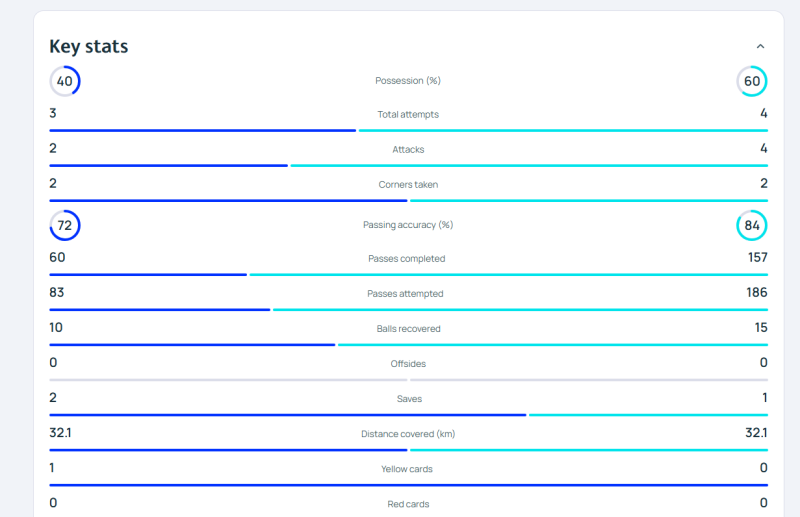This screenshot has height=517, width=800.
Task: Select the Corners taken label
Action: pyautogui.click(x=408, y=184)
